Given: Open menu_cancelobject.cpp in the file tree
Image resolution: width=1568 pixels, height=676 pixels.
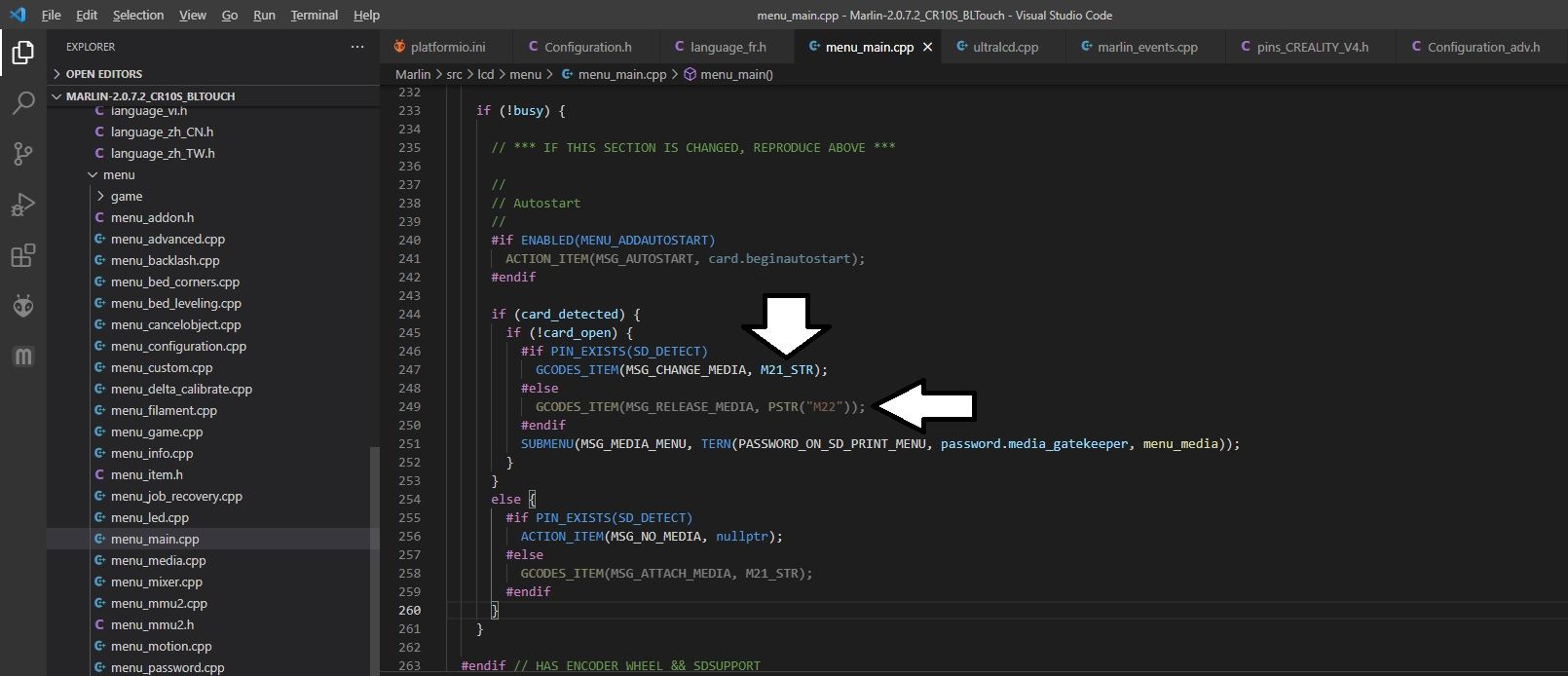Looking at the screenshot, I should point(212,324).
